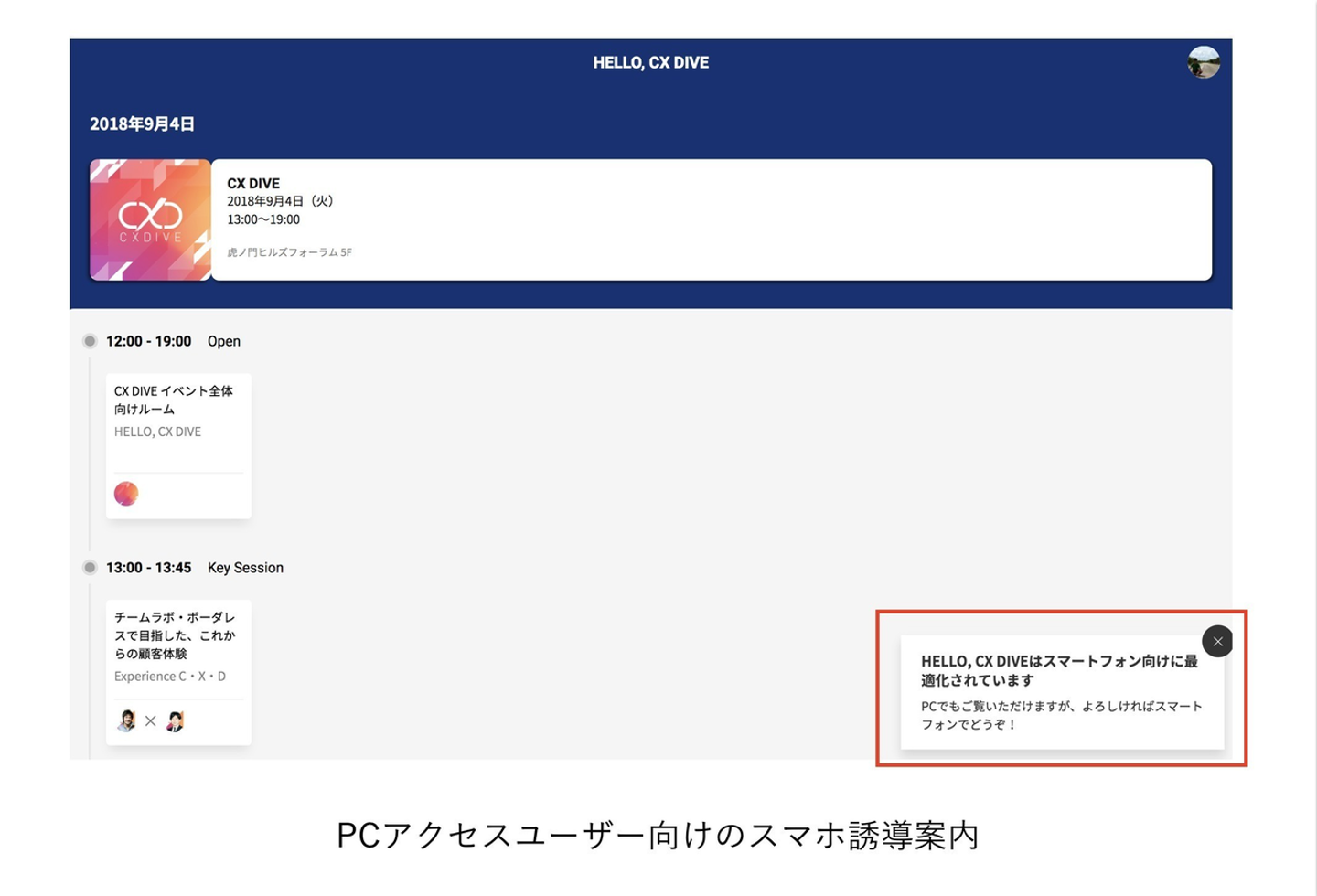Image resolution: width=1317 pixels, height=896 pixels.
Task: Click the smartphone notice popup heading
Action: coord(1059,670)
